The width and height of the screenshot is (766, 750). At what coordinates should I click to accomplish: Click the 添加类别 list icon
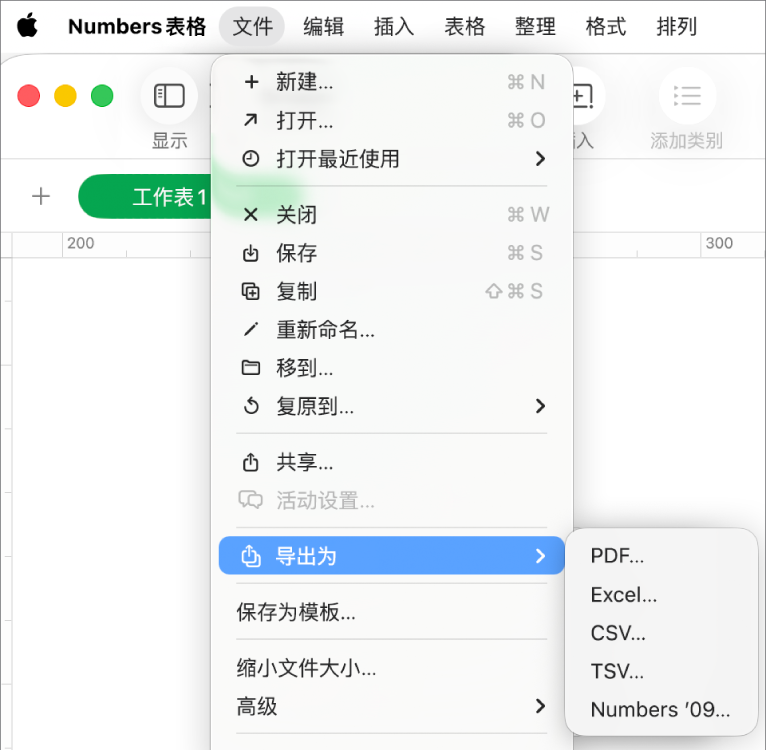coord(687,96)
